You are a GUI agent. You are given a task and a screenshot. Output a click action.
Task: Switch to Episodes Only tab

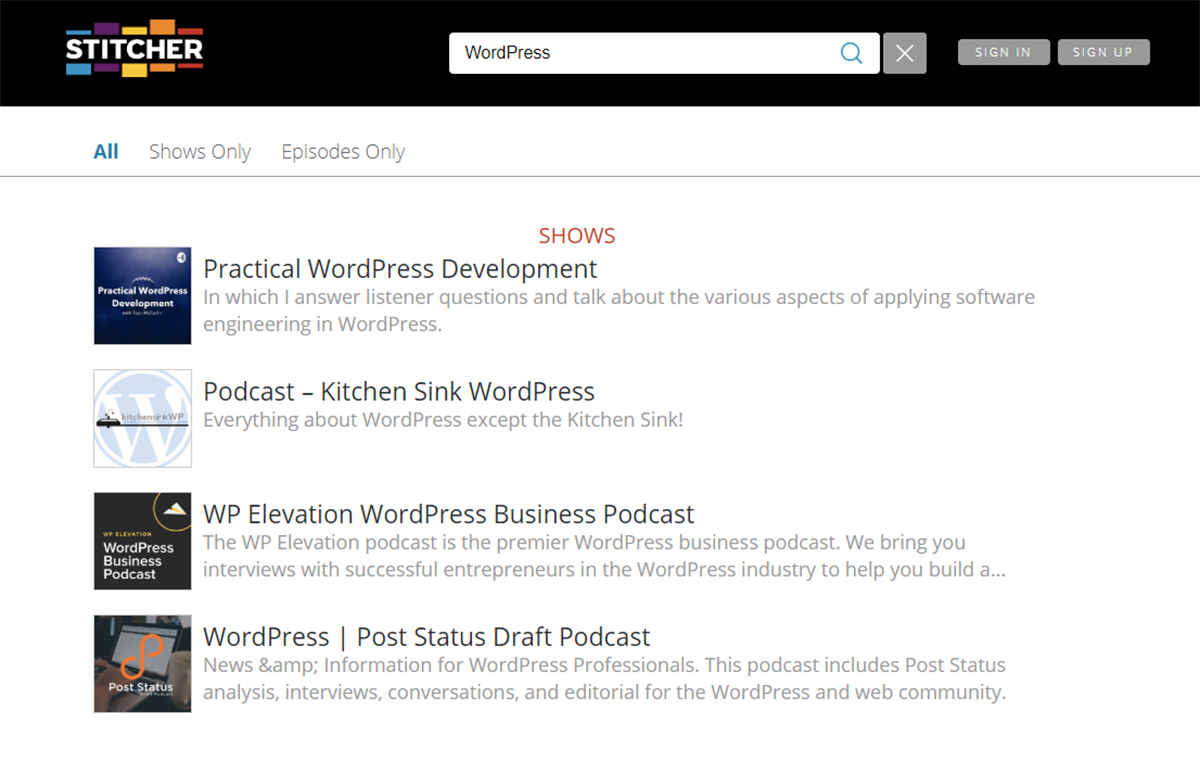pyautogui.click(x=343, y=152)
